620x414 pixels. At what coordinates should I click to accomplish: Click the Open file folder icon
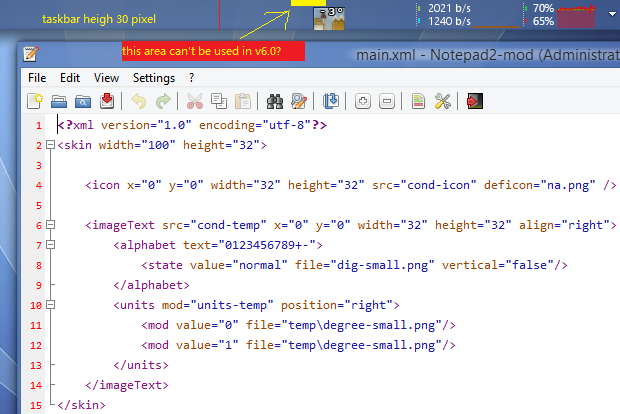click(59, 101)
